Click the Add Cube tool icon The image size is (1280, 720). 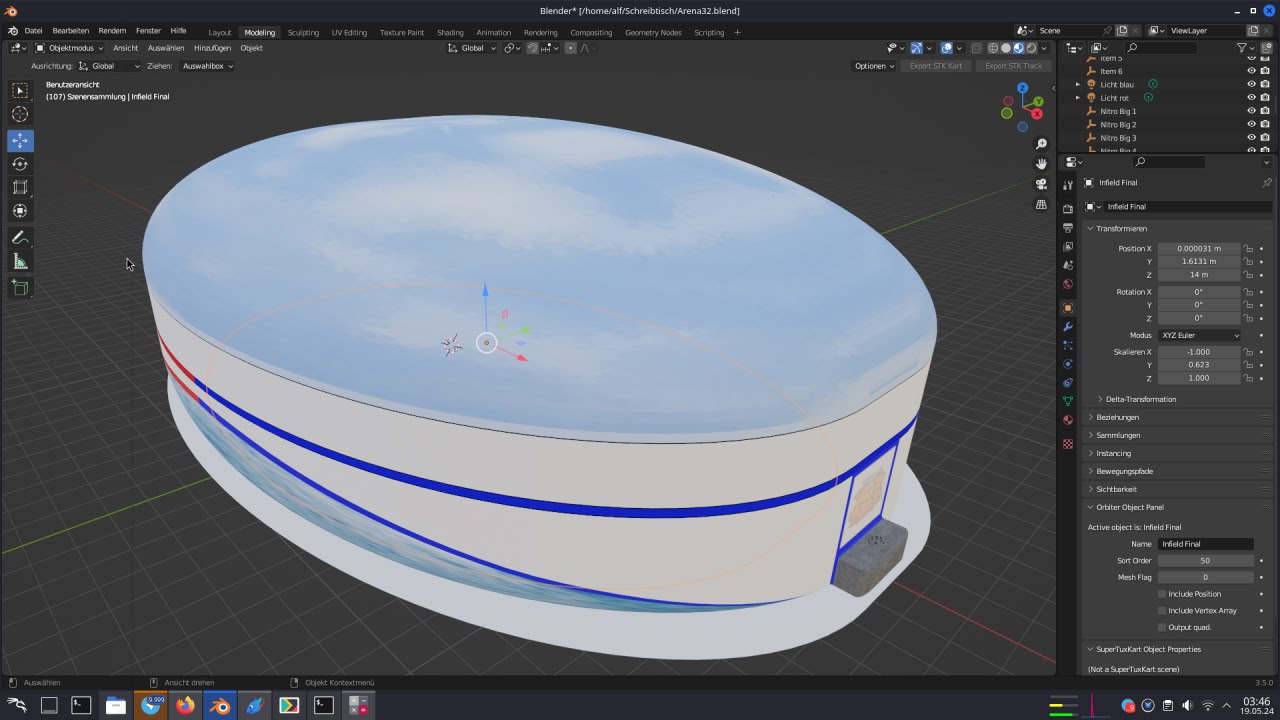[x=20, y=288]
